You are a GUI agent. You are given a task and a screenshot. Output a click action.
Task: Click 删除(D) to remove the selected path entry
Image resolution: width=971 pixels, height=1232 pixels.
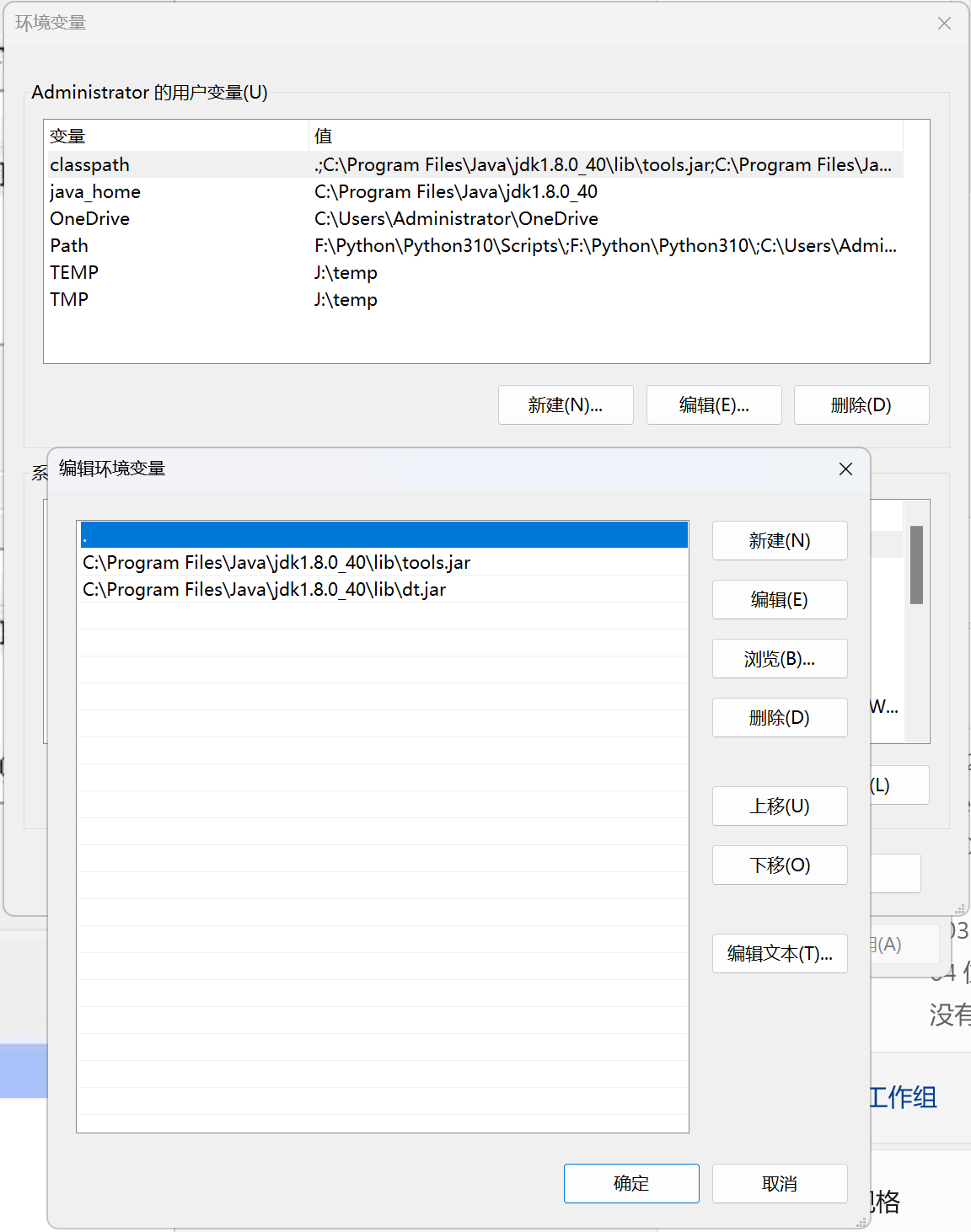779,717
